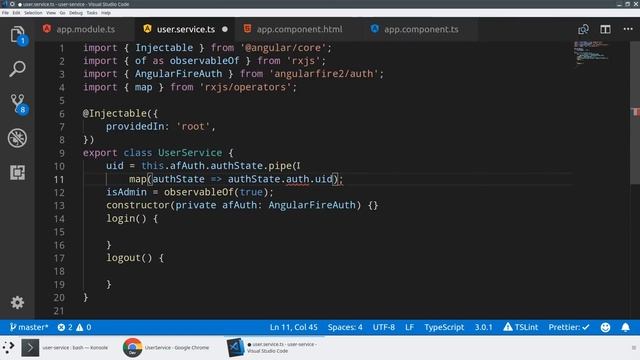Open Konsole terminal from taskbar
This screenshot has height=360, width=640.
(x=65, y=348)
